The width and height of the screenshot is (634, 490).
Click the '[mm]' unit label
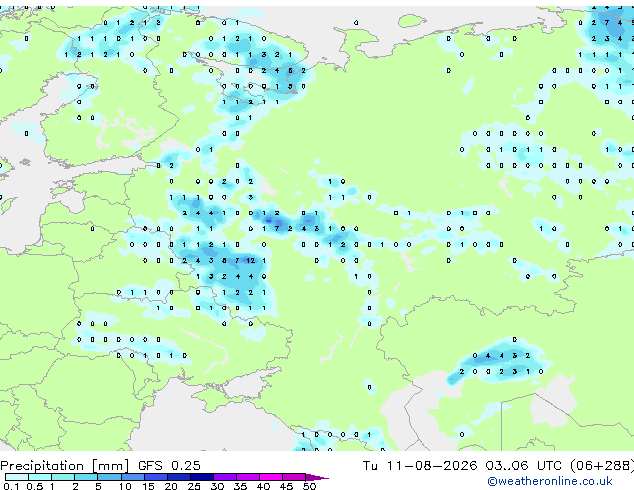point(110,466)
